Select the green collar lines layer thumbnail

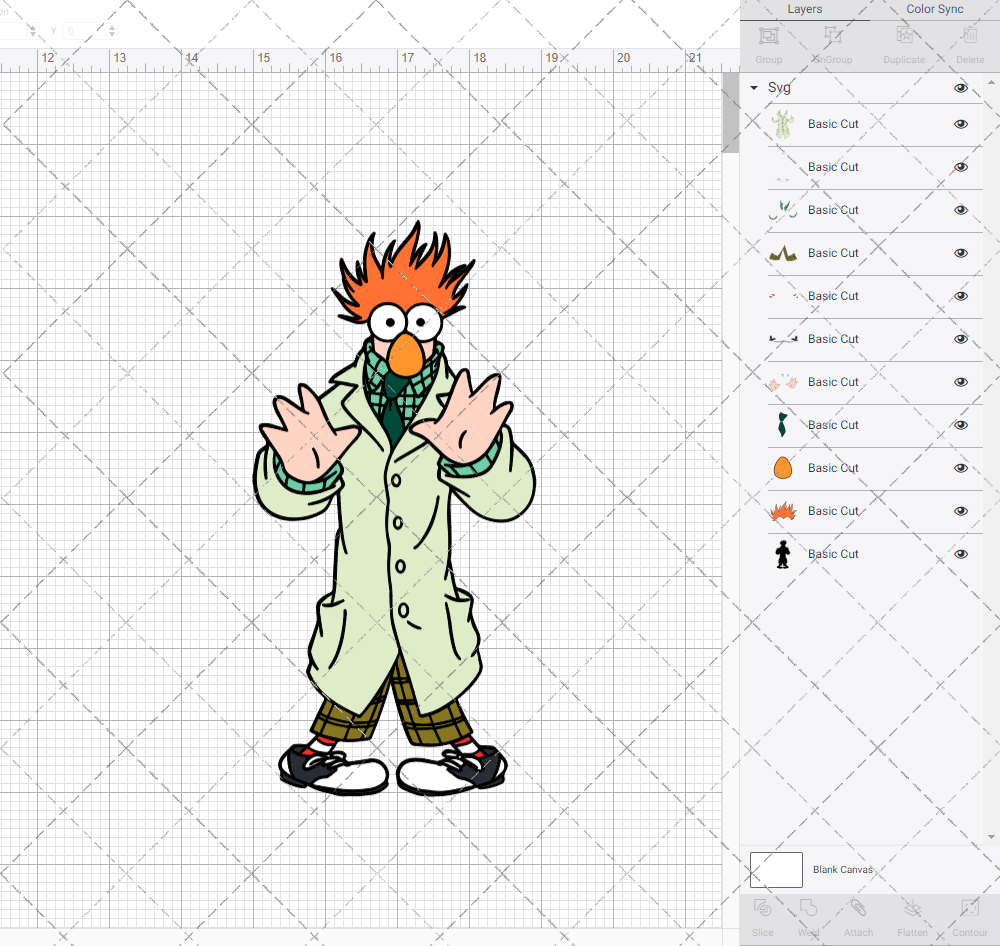point(783,210)
